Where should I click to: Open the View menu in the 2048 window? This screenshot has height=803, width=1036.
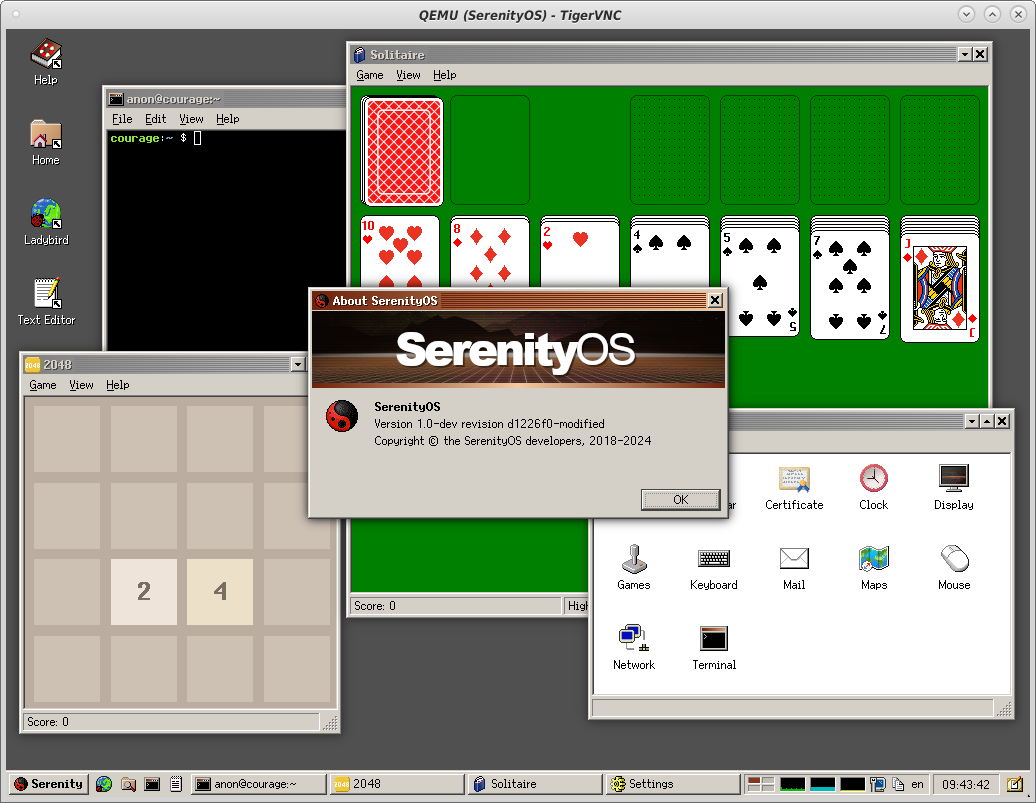point(81,385)
